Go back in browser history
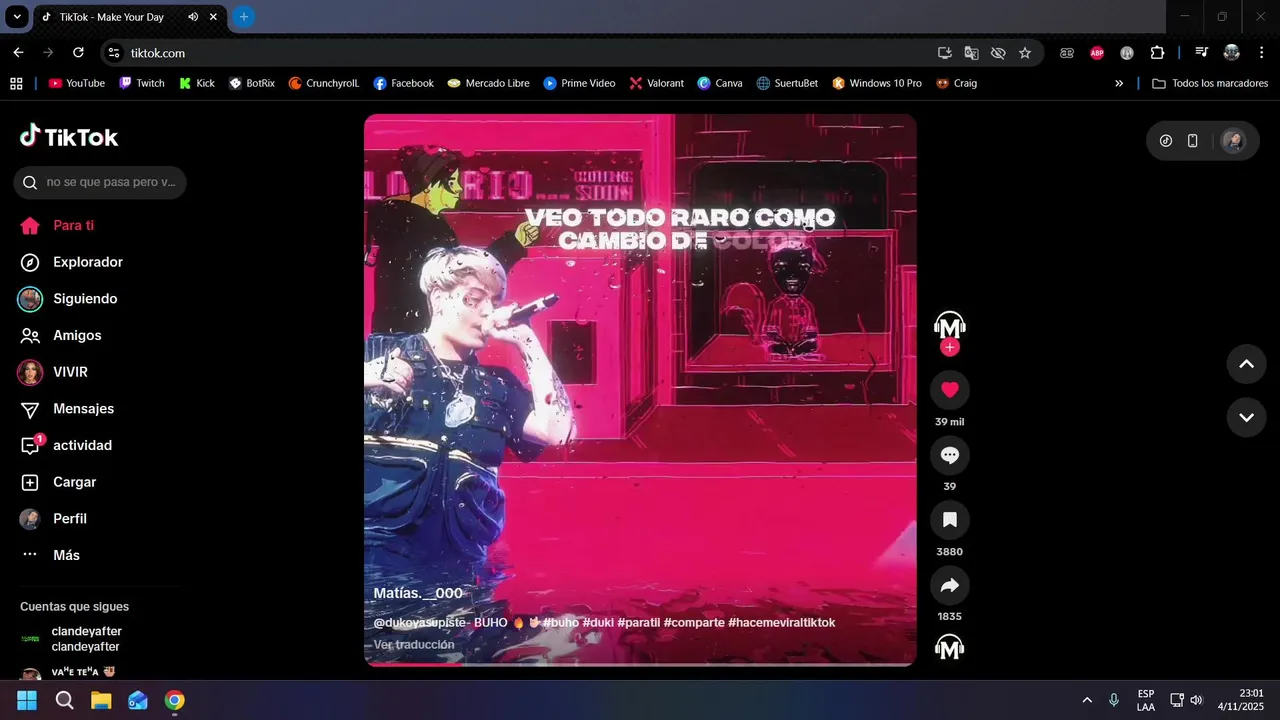This screenshot has width=1280, height=720. pos(18,53)
